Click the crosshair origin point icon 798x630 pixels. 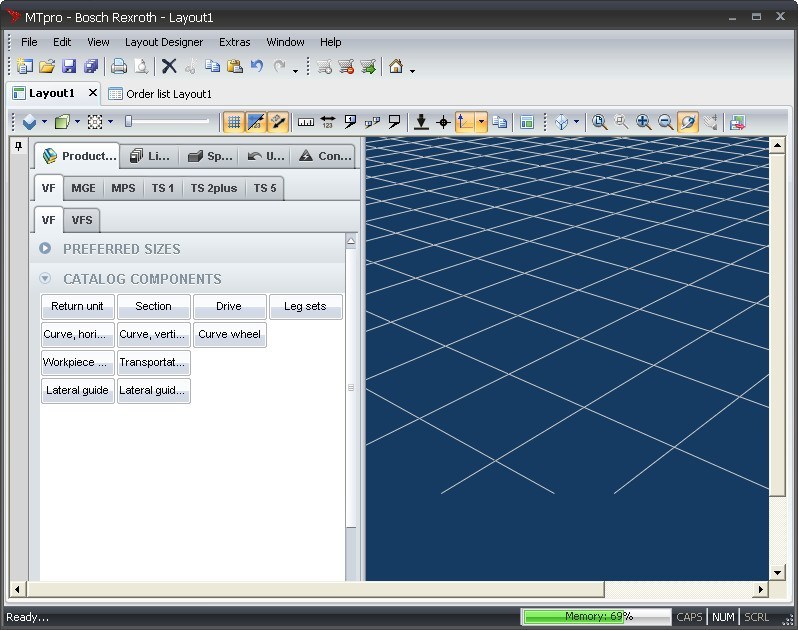443,122
